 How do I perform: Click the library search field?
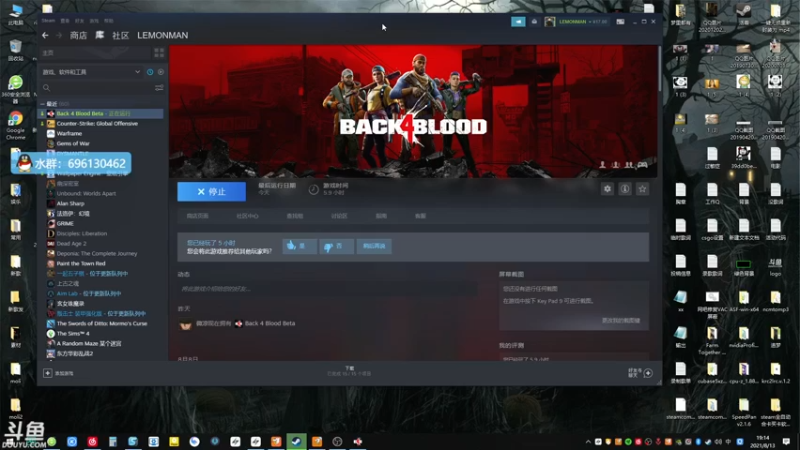coord(97,88)
